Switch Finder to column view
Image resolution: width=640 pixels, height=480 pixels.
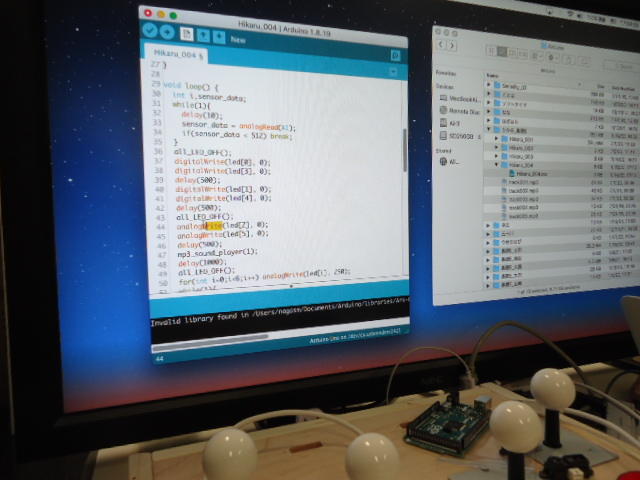coord(512,53)
